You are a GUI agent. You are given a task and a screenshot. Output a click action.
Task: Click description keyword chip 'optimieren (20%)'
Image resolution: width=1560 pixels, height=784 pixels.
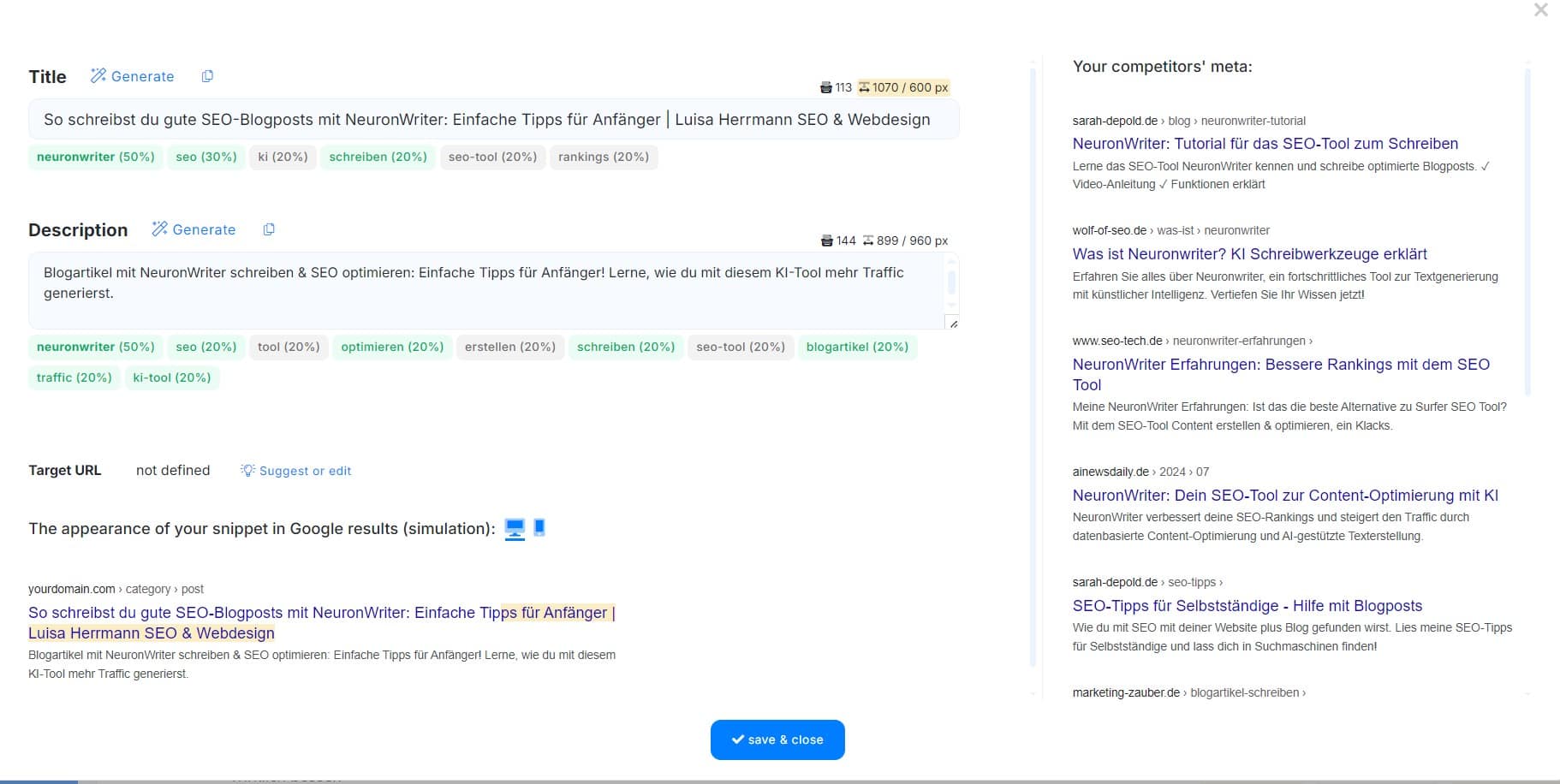(392, 347)
